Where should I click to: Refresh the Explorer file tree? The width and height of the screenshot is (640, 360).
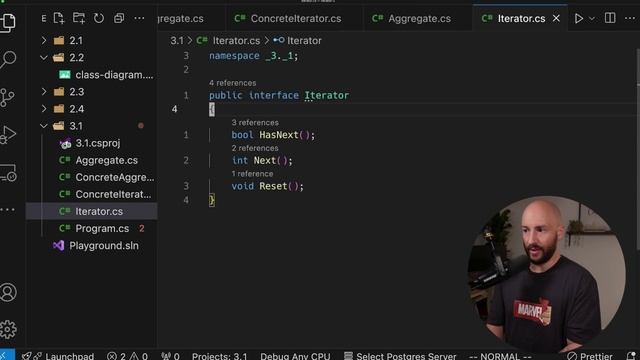(x=99, y=18)
